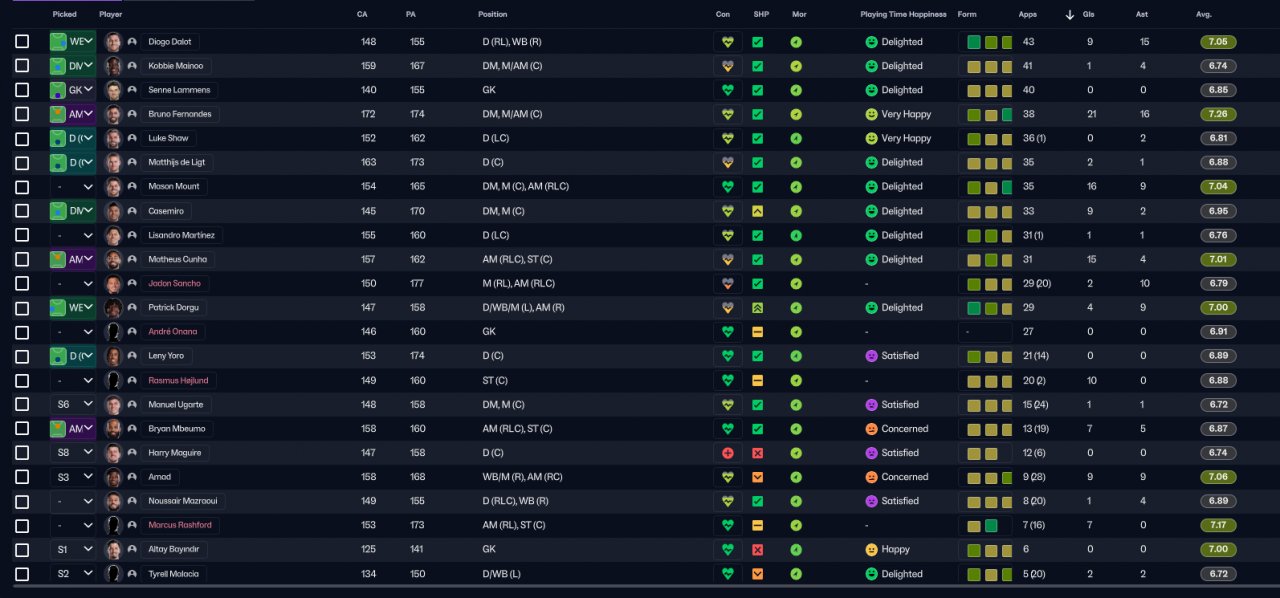Select Lisandro Martínez's row checkbox
1280x598 pixels.
point(22,235)
